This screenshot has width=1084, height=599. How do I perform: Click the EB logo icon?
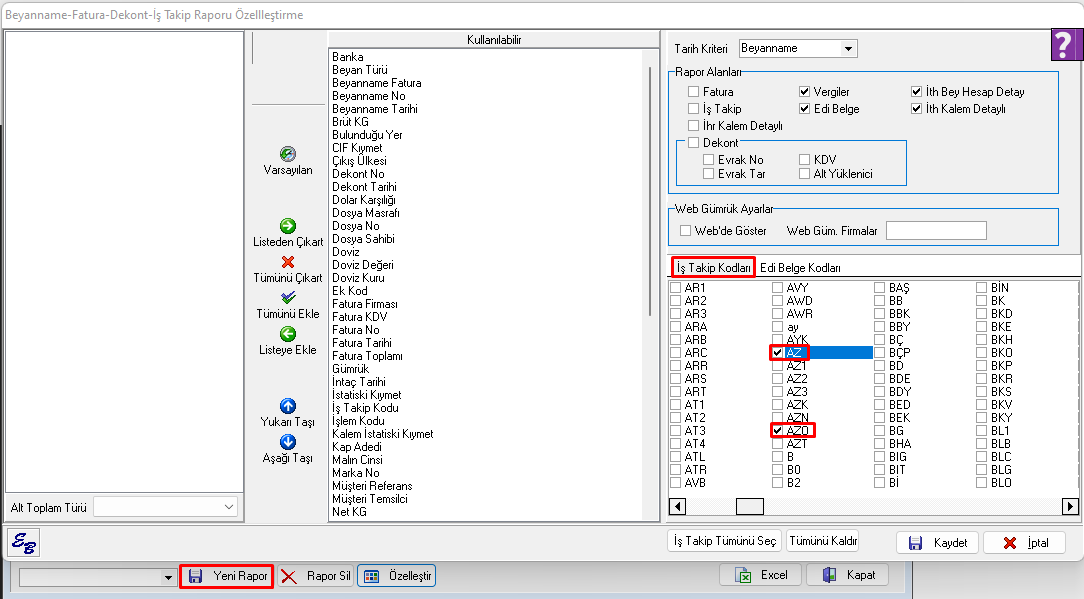(x=24, y=543)
